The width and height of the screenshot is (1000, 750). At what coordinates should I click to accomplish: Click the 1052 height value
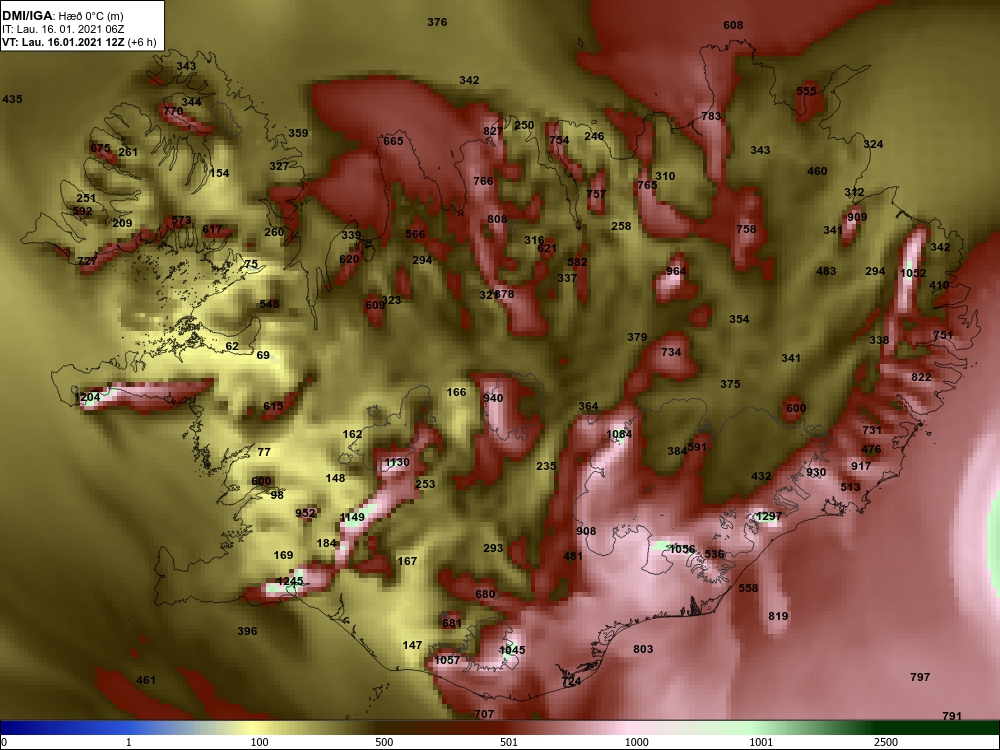pyautogui.click(x=913, y=273)
